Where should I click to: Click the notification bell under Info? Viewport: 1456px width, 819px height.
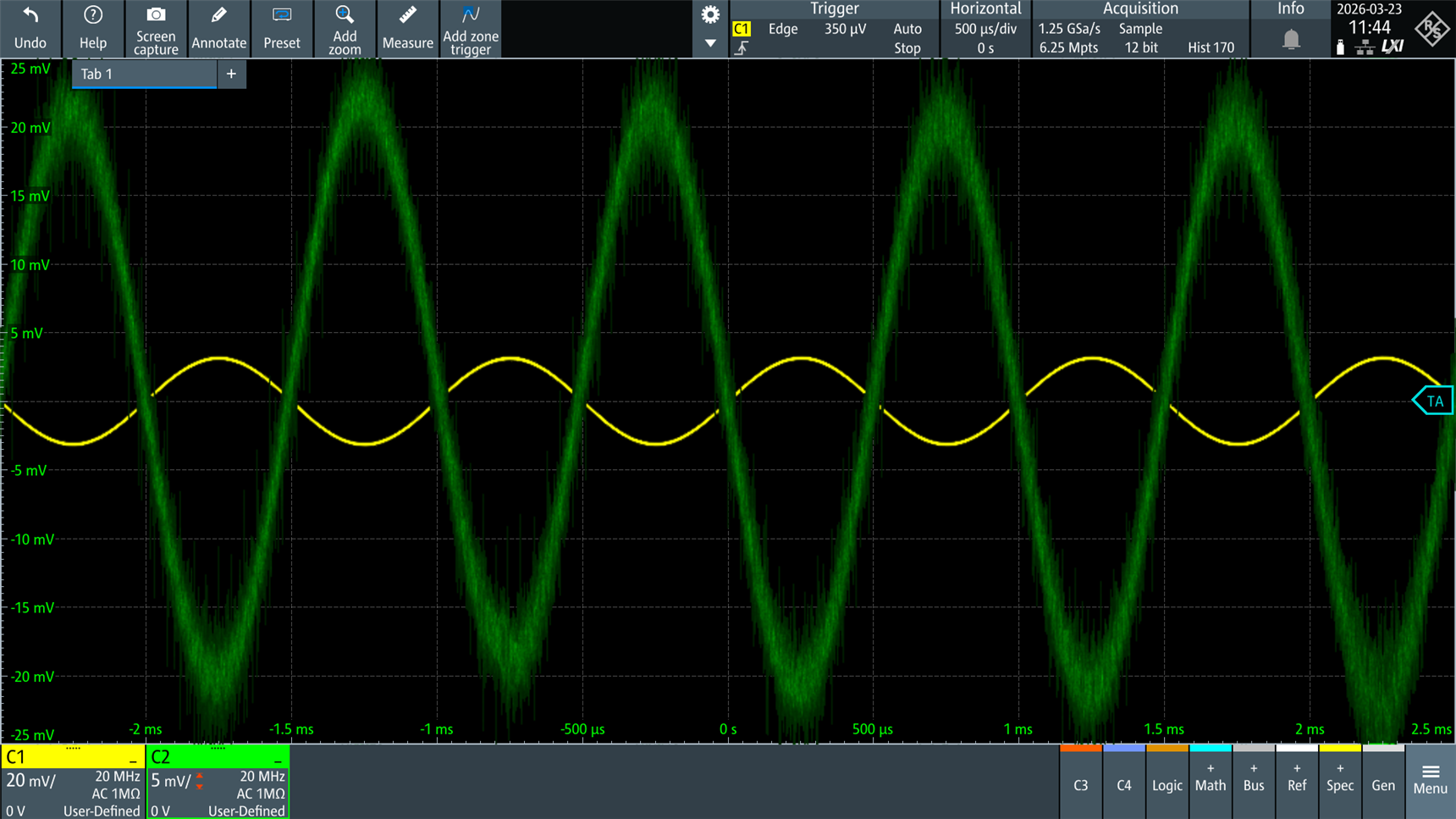[1290, 39]
